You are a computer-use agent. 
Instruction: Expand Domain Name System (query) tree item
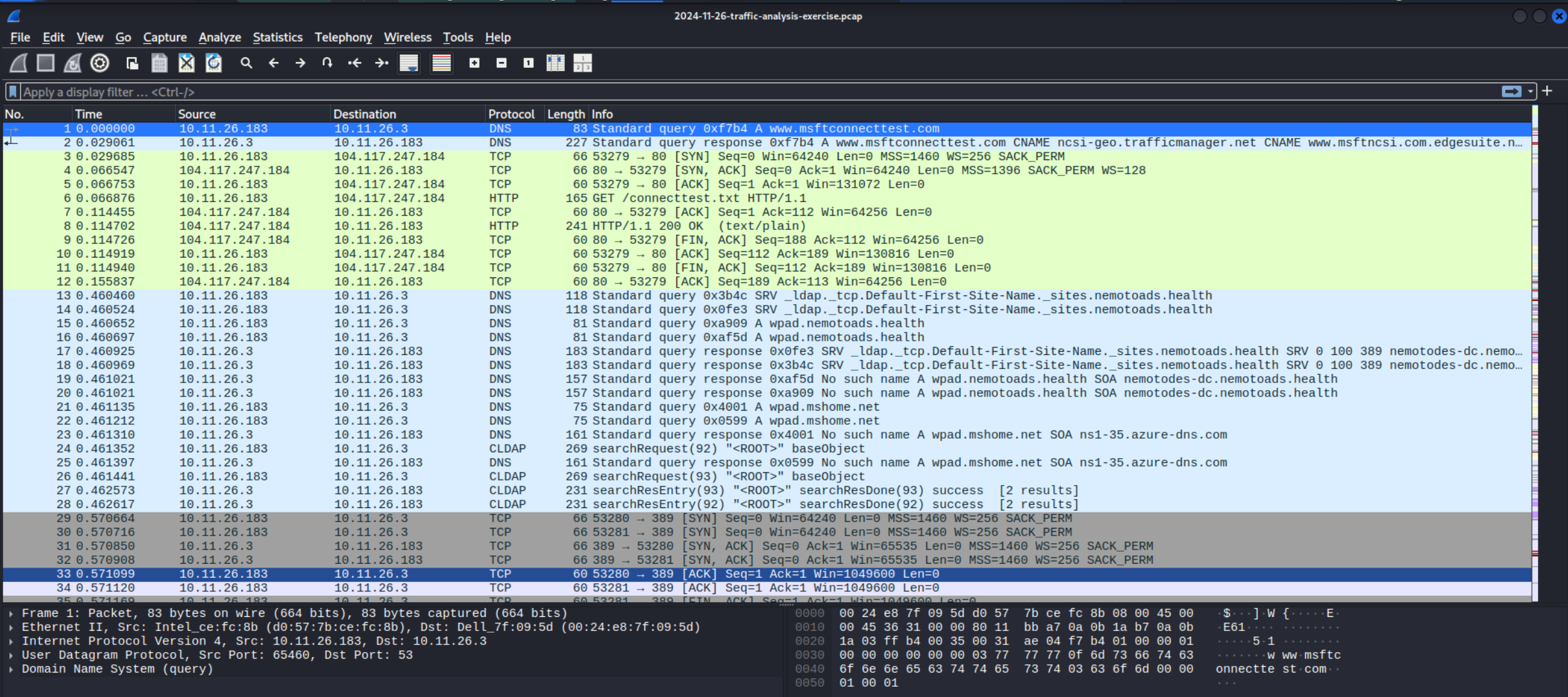click(12, 669)
